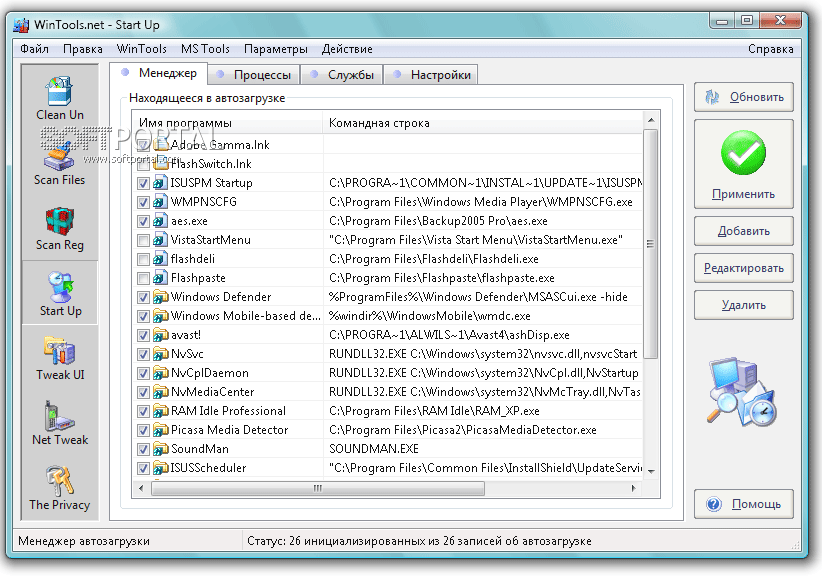Open the Файл menu
822x576 pixels.
tap(35, 49)
